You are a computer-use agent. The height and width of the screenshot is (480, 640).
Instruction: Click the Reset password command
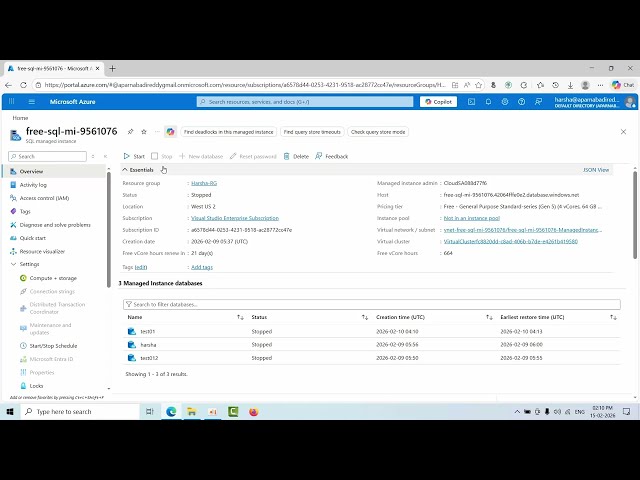coord(253,156)
